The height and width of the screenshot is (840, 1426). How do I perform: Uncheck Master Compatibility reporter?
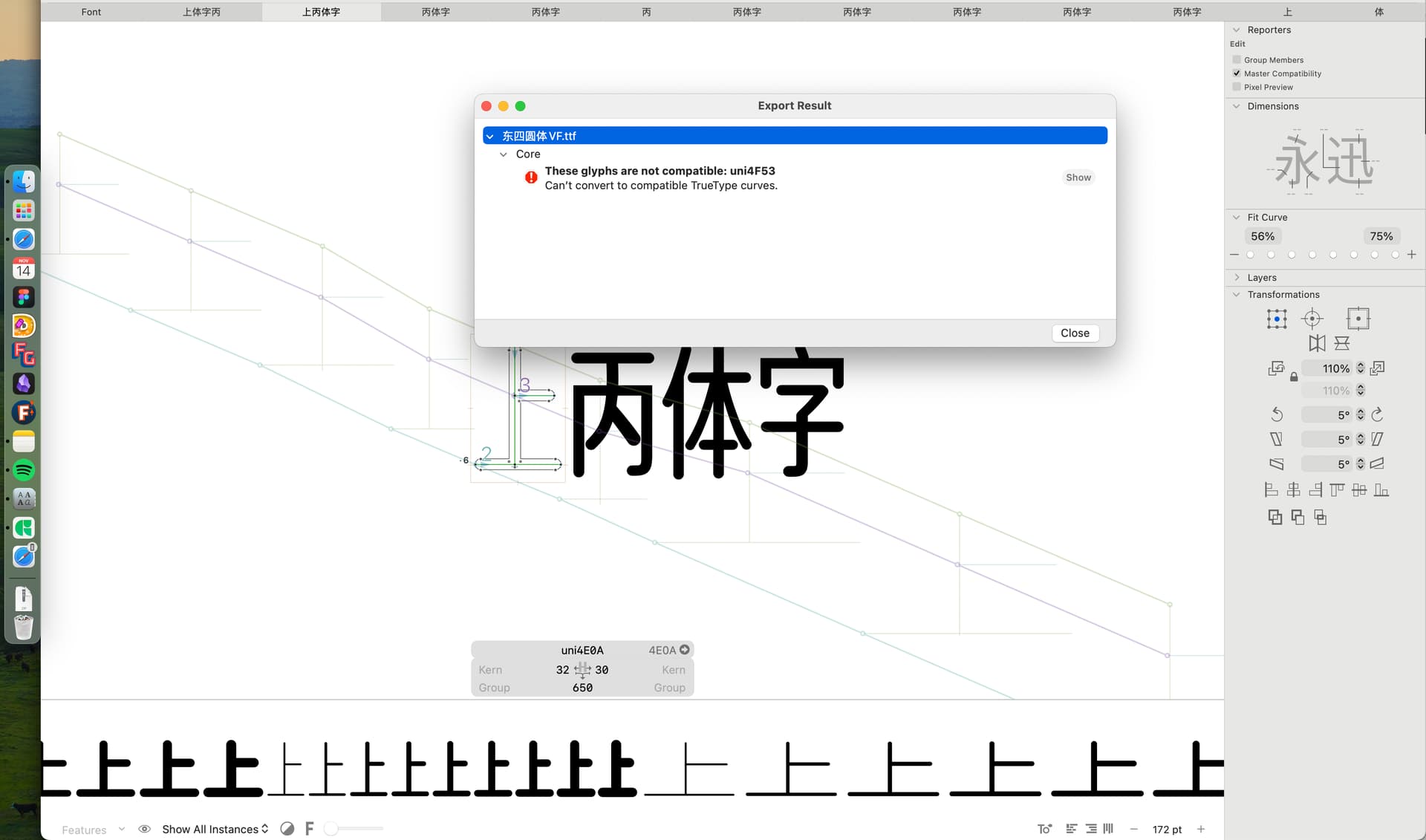1237,73
